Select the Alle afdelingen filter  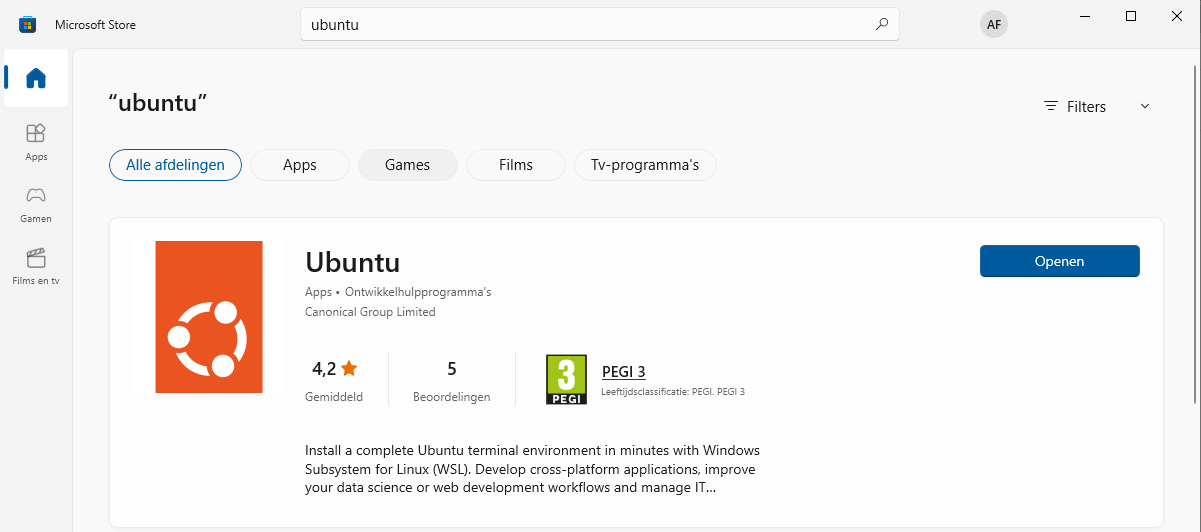tap(175, 165)
